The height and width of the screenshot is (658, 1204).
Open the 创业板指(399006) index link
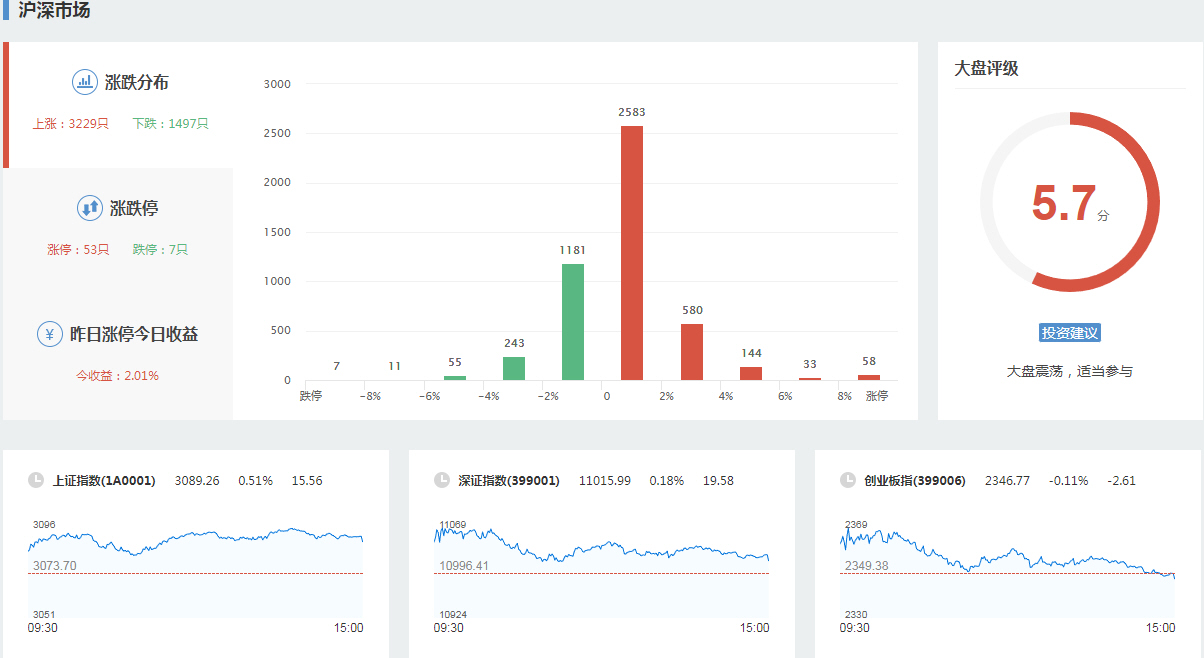point(915,481)
